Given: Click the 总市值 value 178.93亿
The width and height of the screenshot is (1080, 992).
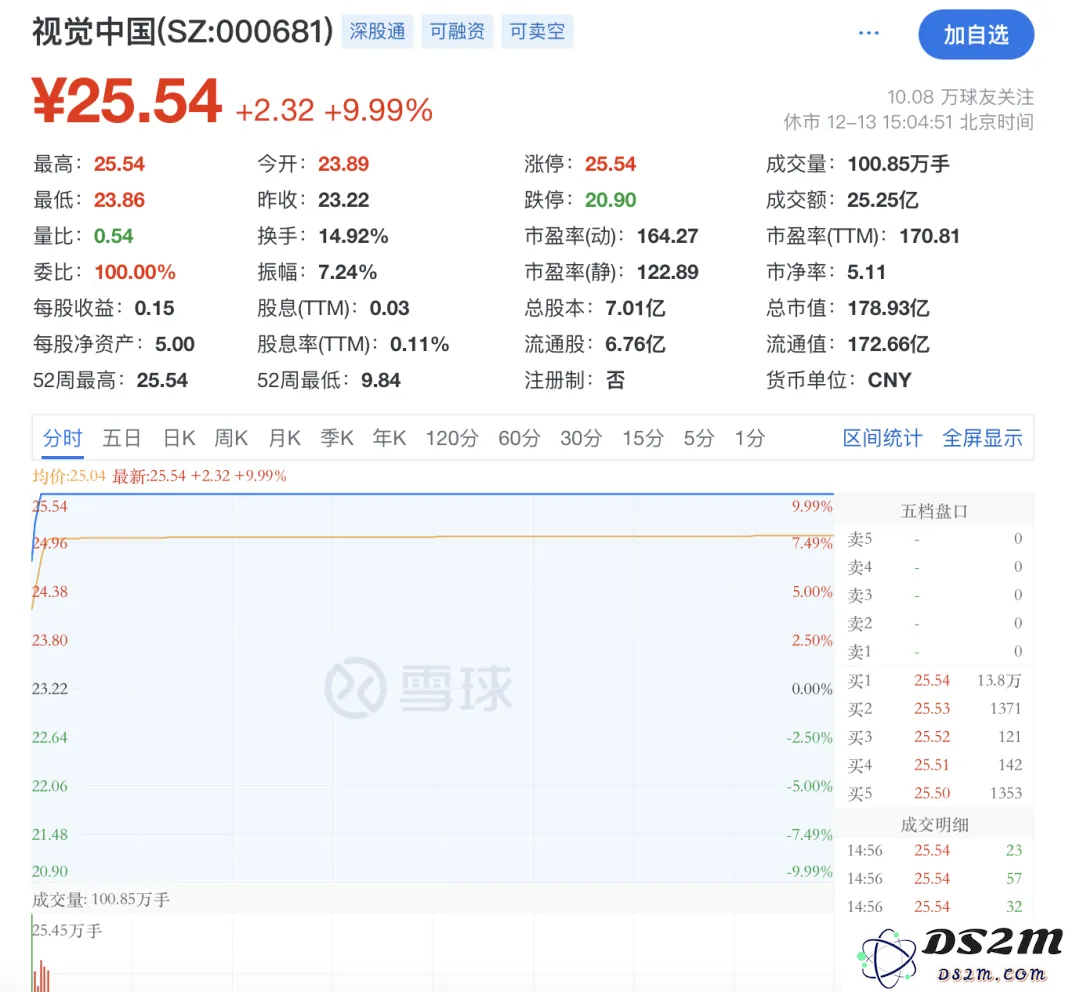Looking at the screenshot, I should point(889,308).
